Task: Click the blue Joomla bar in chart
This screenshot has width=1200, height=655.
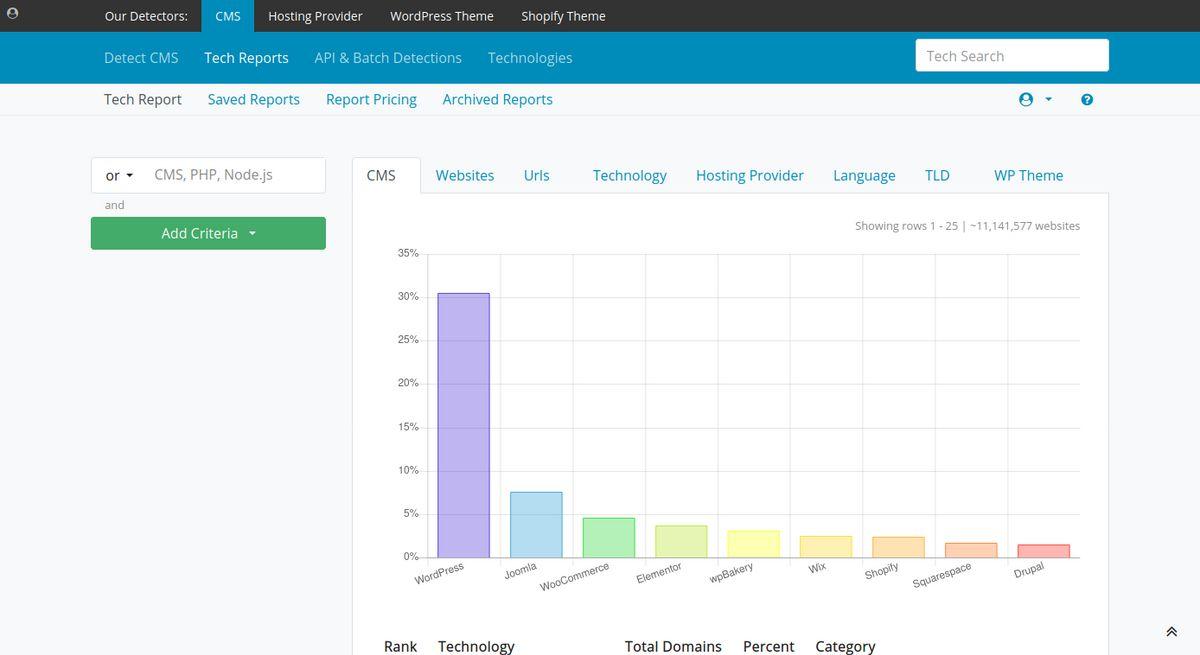Action: coord(536,524)
